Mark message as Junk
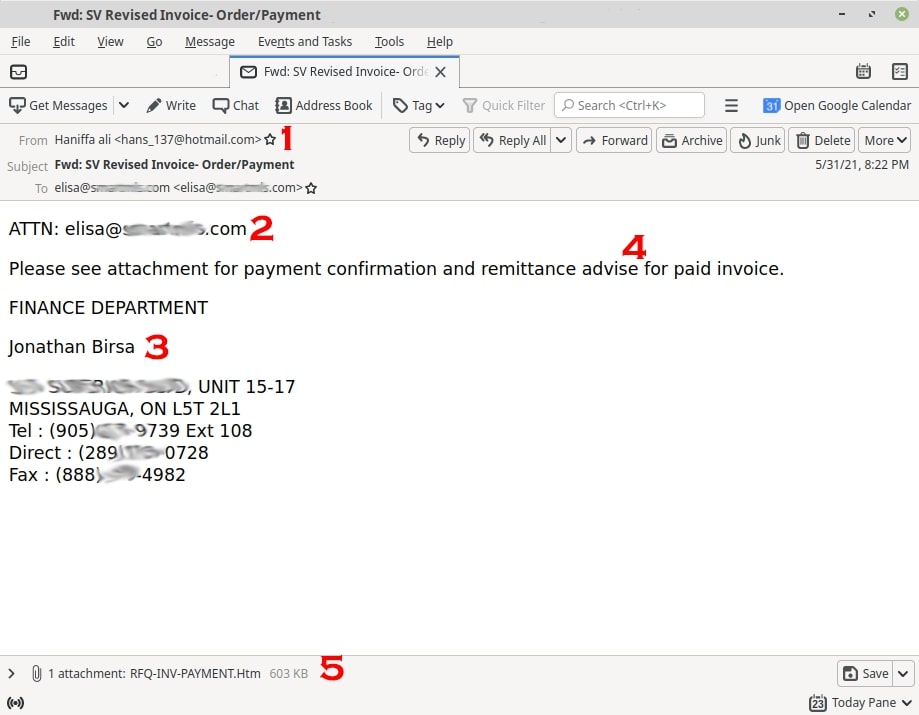The height and width of the screenshot is (715, 919). (757, 140)
